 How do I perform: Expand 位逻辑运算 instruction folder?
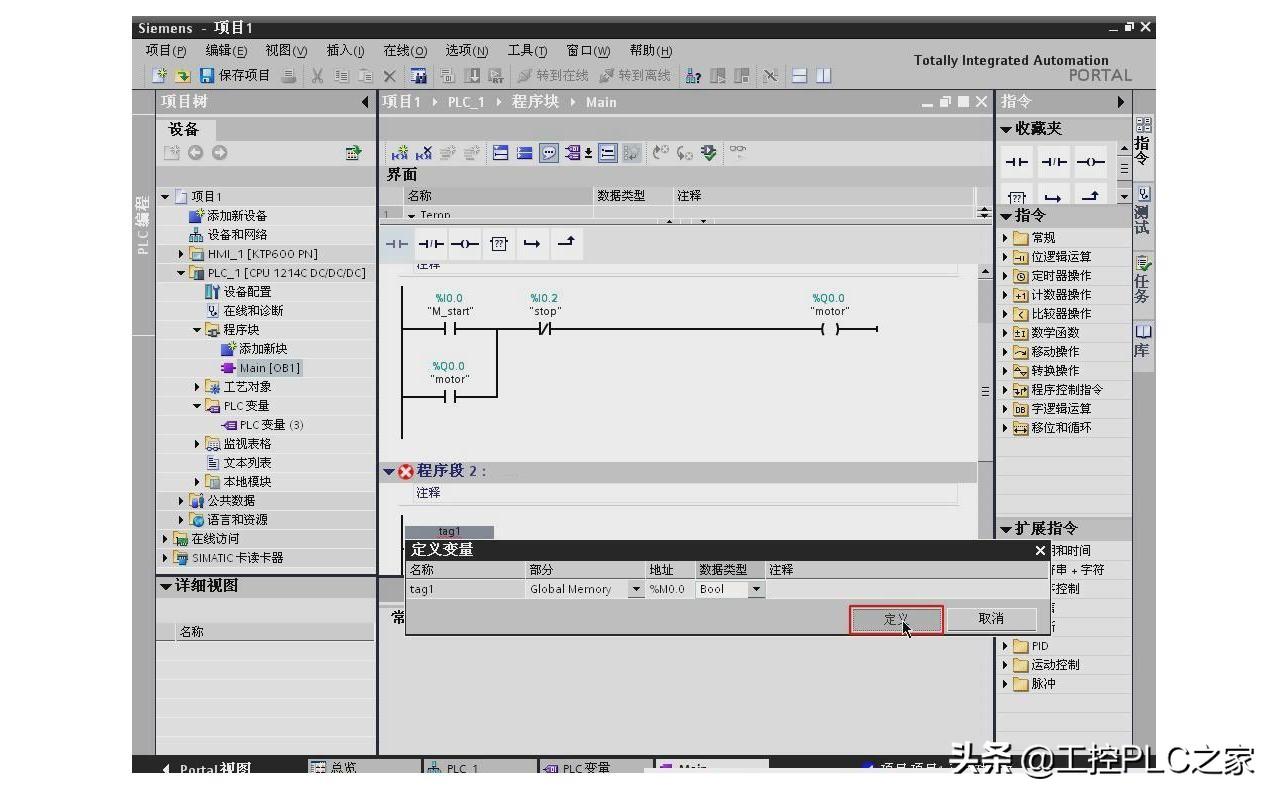click(x=1006, y=257)
